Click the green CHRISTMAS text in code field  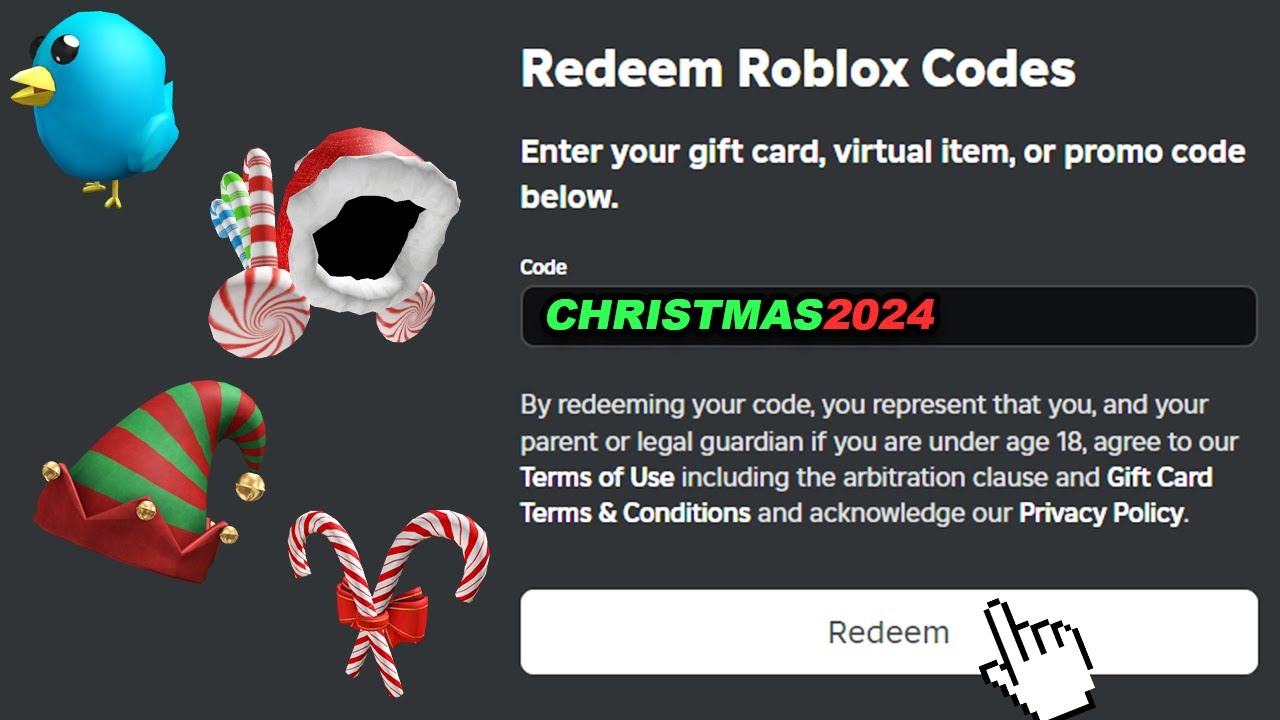[x=684, y=316]
